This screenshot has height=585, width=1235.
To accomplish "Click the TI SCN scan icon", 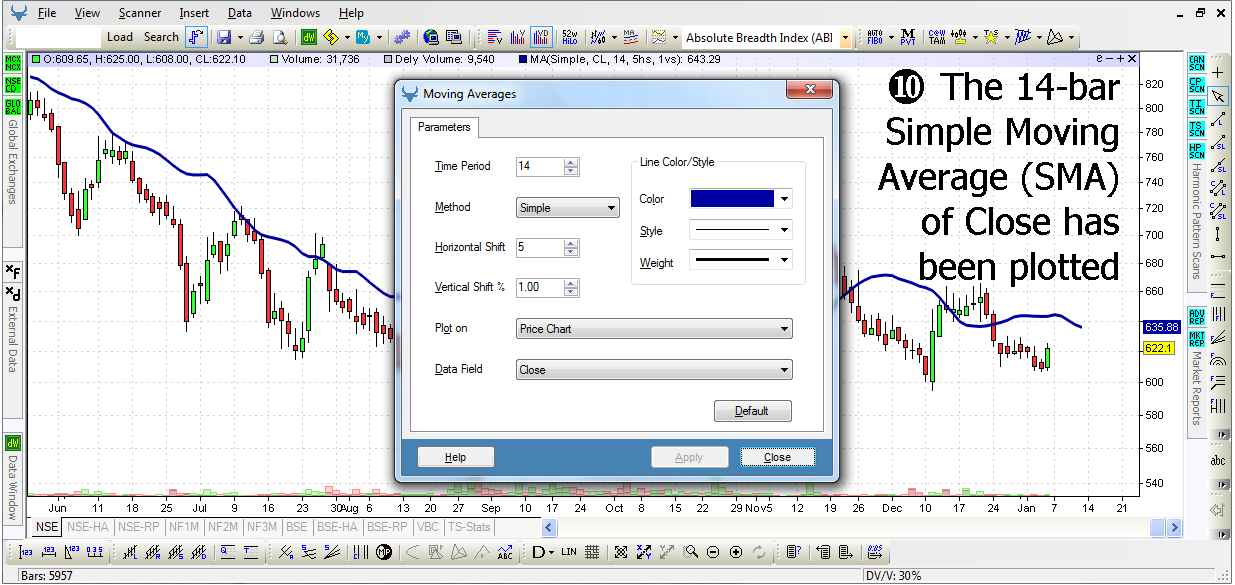I will 1196,107.
